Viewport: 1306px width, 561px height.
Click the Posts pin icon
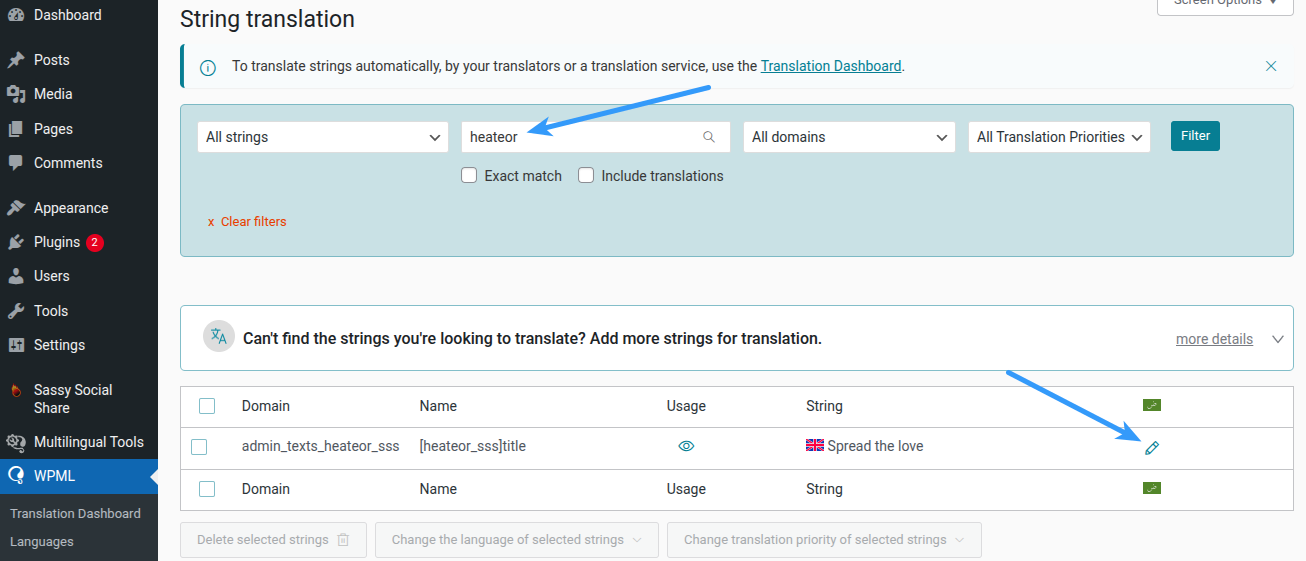click(x=16, y=60)
